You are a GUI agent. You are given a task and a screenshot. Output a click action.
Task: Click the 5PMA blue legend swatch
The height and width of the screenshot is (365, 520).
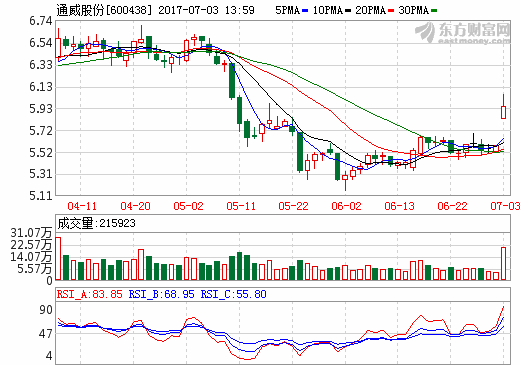click(x=305, y=11)
